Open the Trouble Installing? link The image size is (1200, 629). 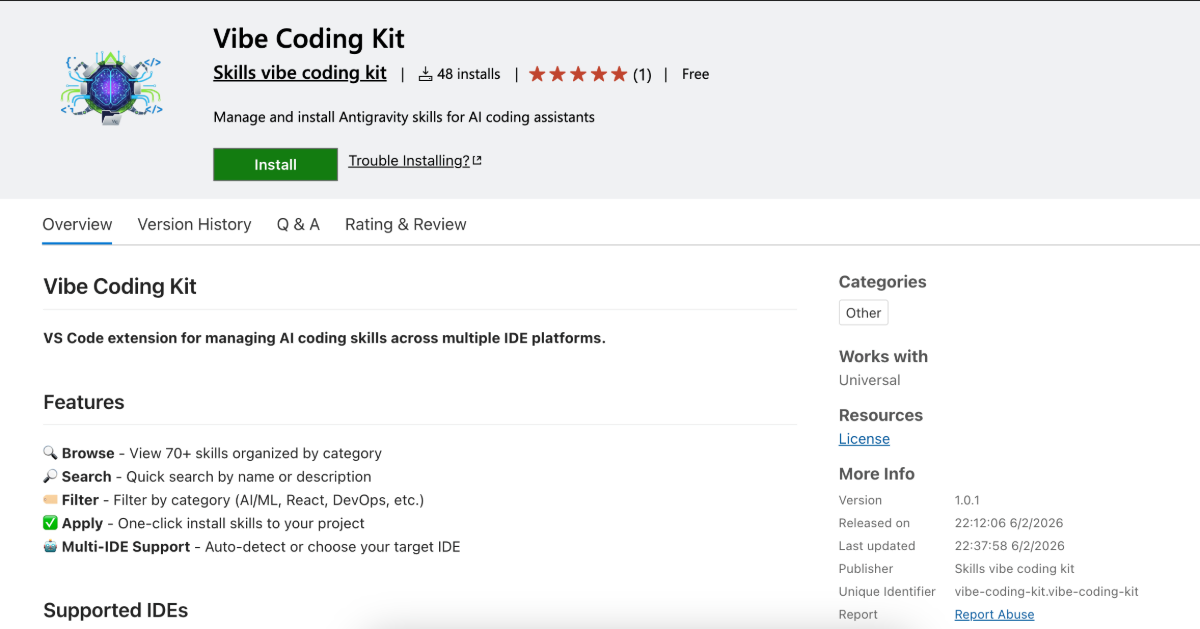(x=409, y=161)
